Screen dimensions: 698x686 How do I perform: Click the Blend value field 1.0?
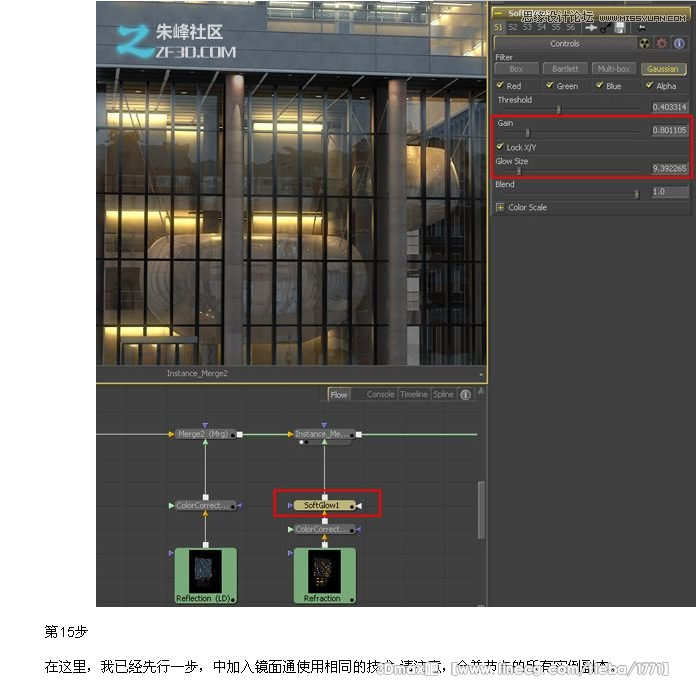tap(669, 191)
